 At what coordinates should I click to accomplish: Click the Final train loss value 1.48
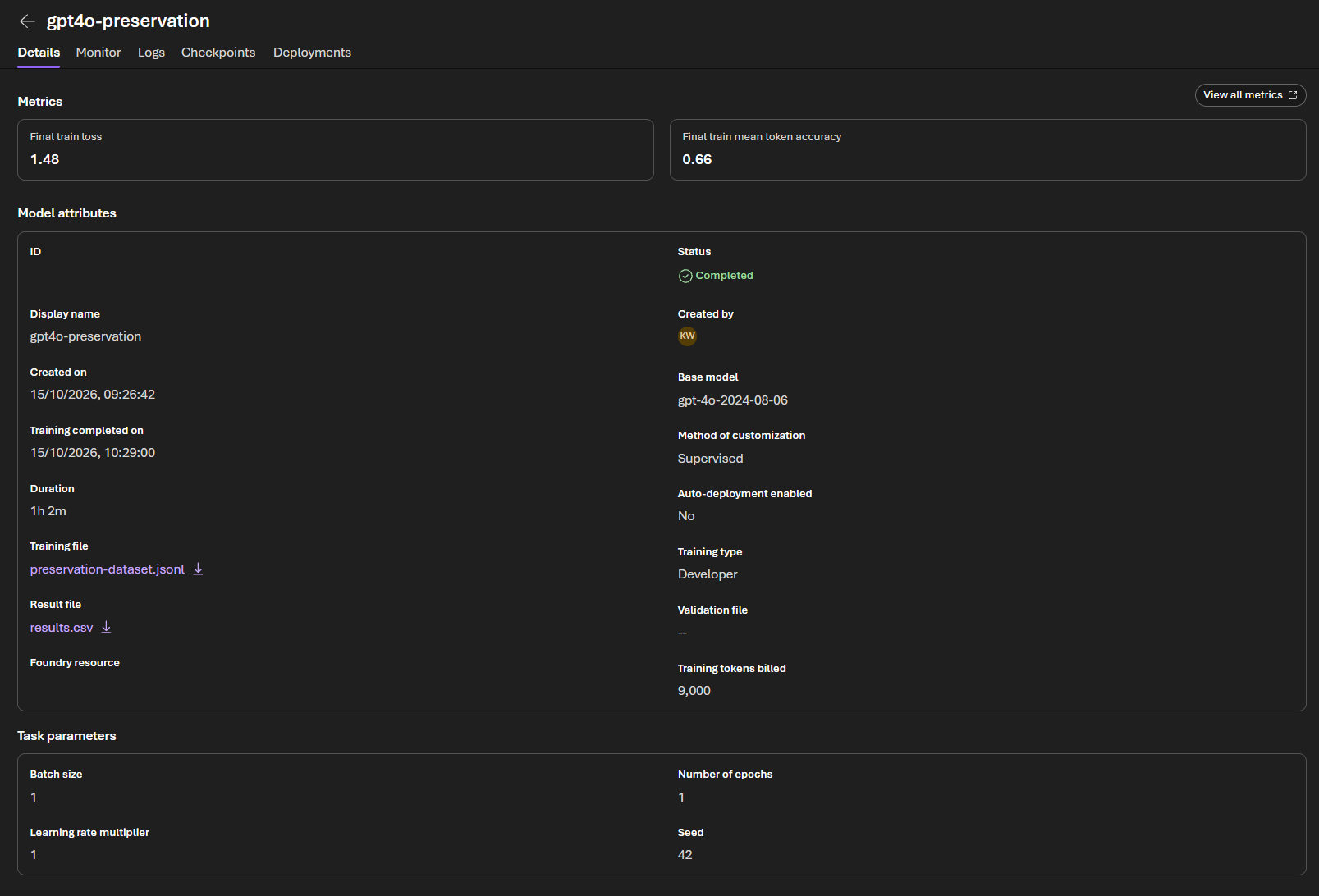coord(45,159)
